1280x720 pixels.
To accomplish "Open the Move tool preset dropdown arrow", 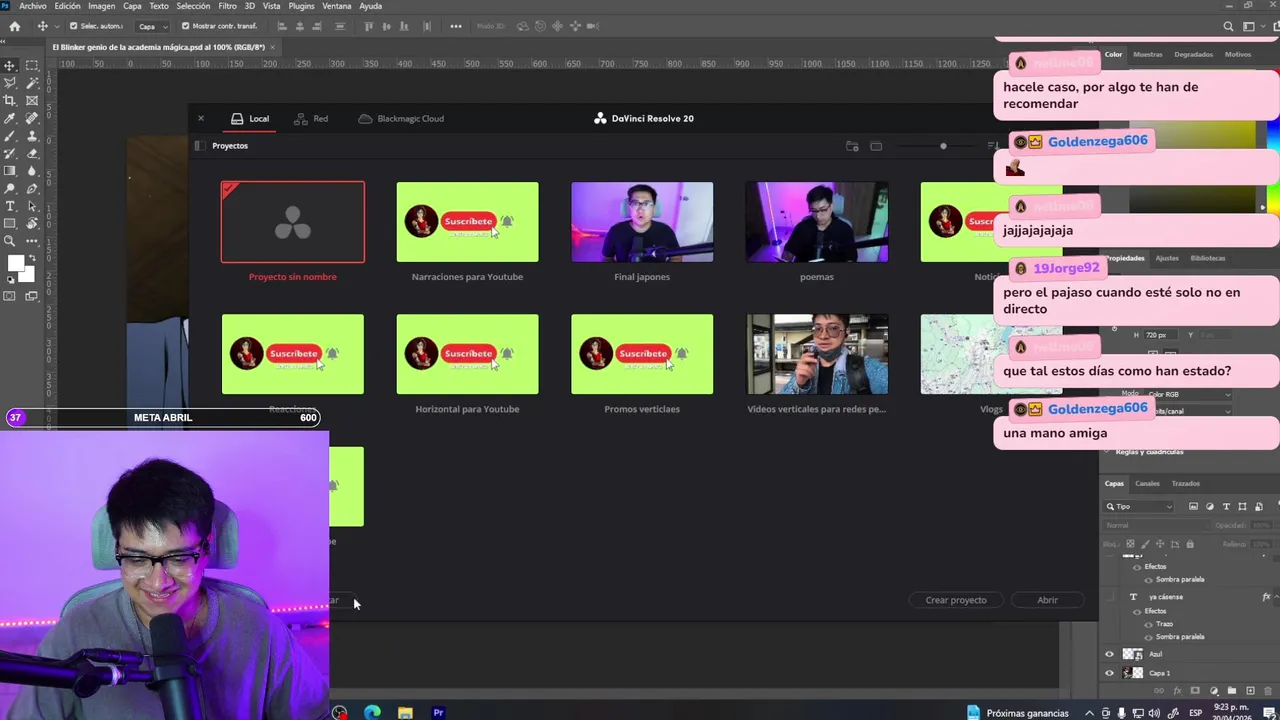I will [x=55, y=26].
